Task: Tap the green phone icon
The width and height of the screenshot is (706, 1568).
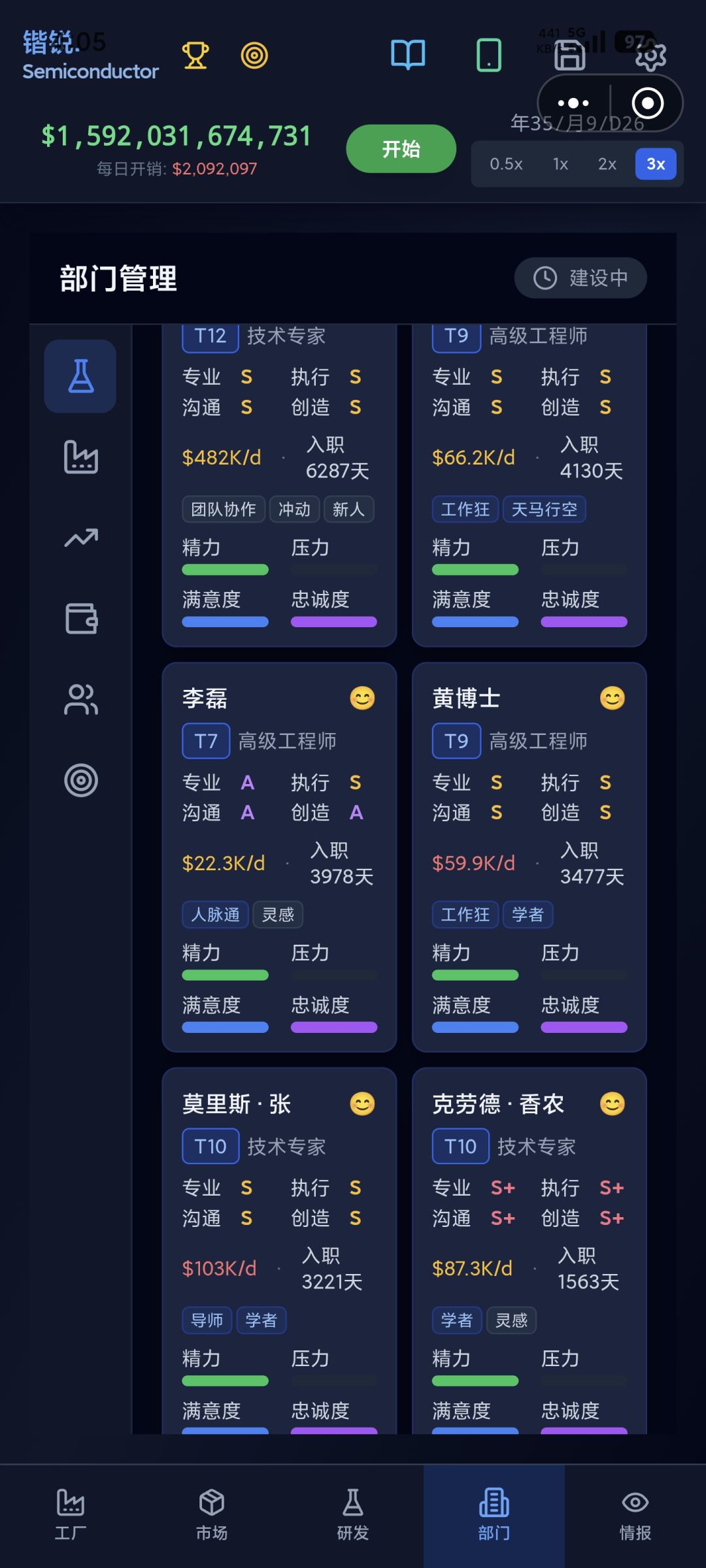Action: [x=489, y=55]
